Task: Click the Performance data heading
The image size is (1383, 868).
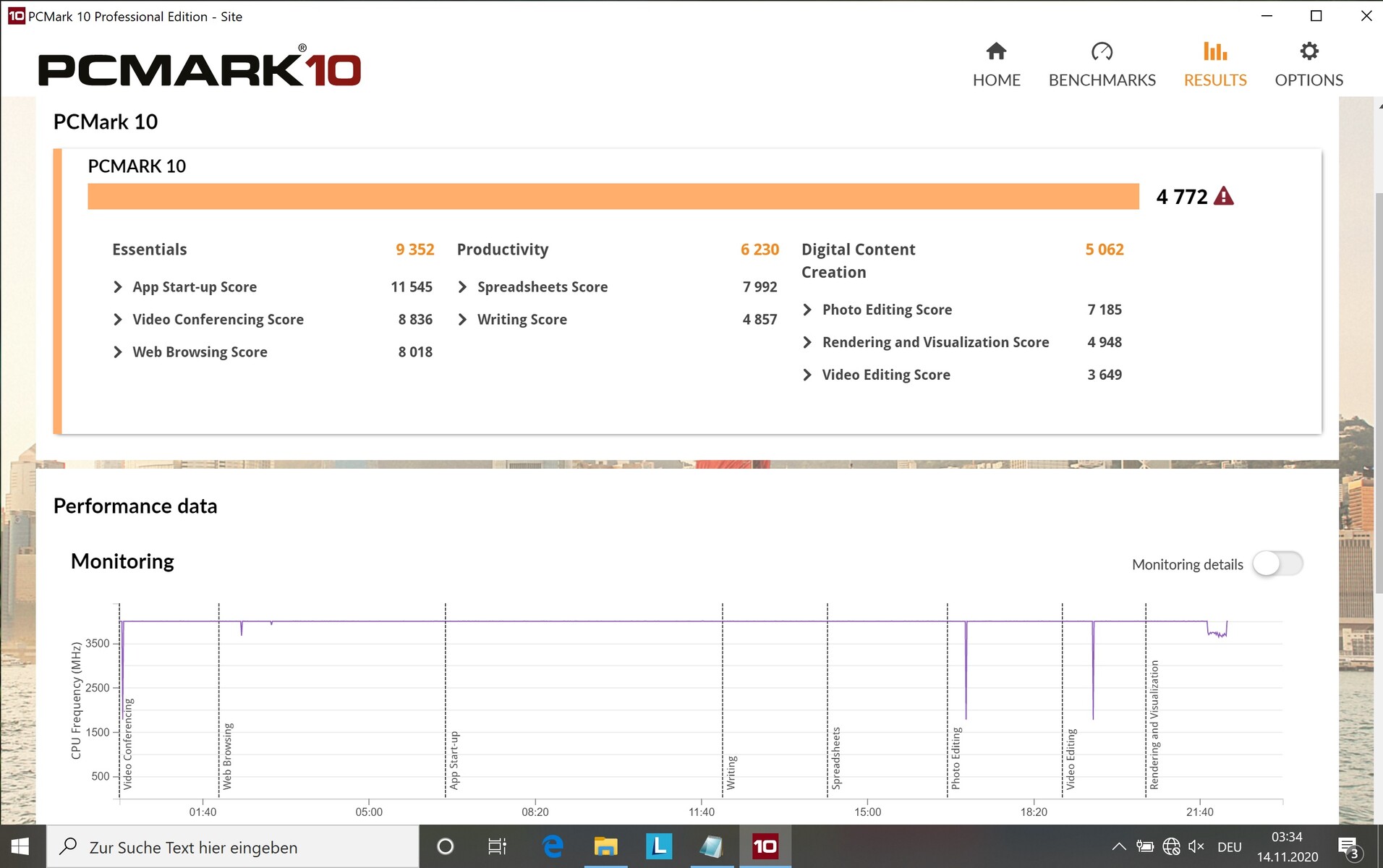Action: pyautogui.click(x=135, y=506)
